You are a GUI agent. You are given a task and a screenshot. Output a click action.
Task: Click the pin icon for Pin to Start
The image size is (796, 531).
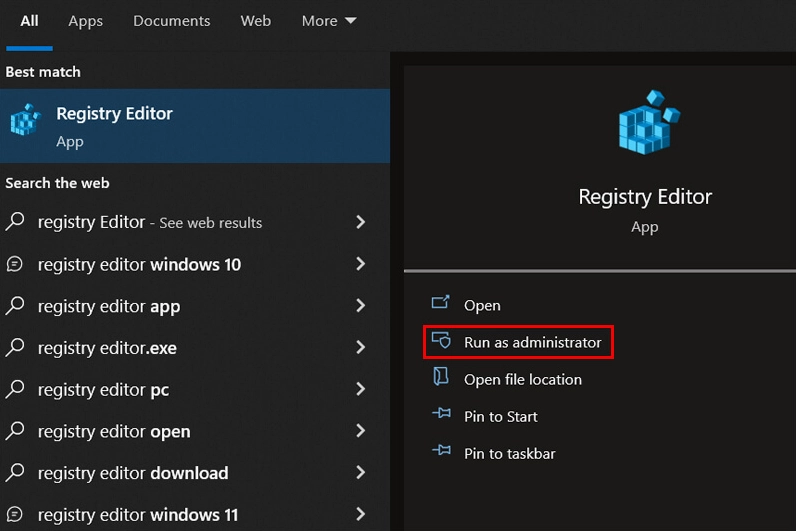(442, 413)
